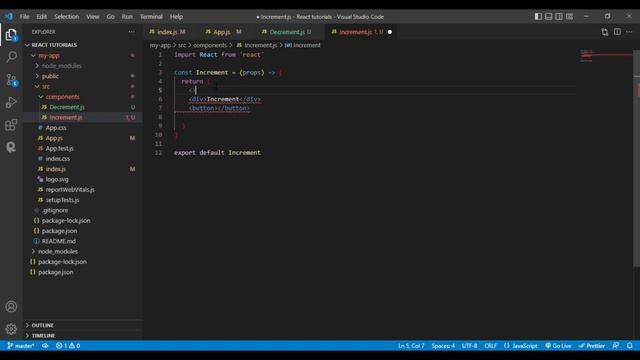The height and width of the screenshot is (360, 640).
Task: Click the open changes icon in editor toolbar
Action: coord(604,32)
